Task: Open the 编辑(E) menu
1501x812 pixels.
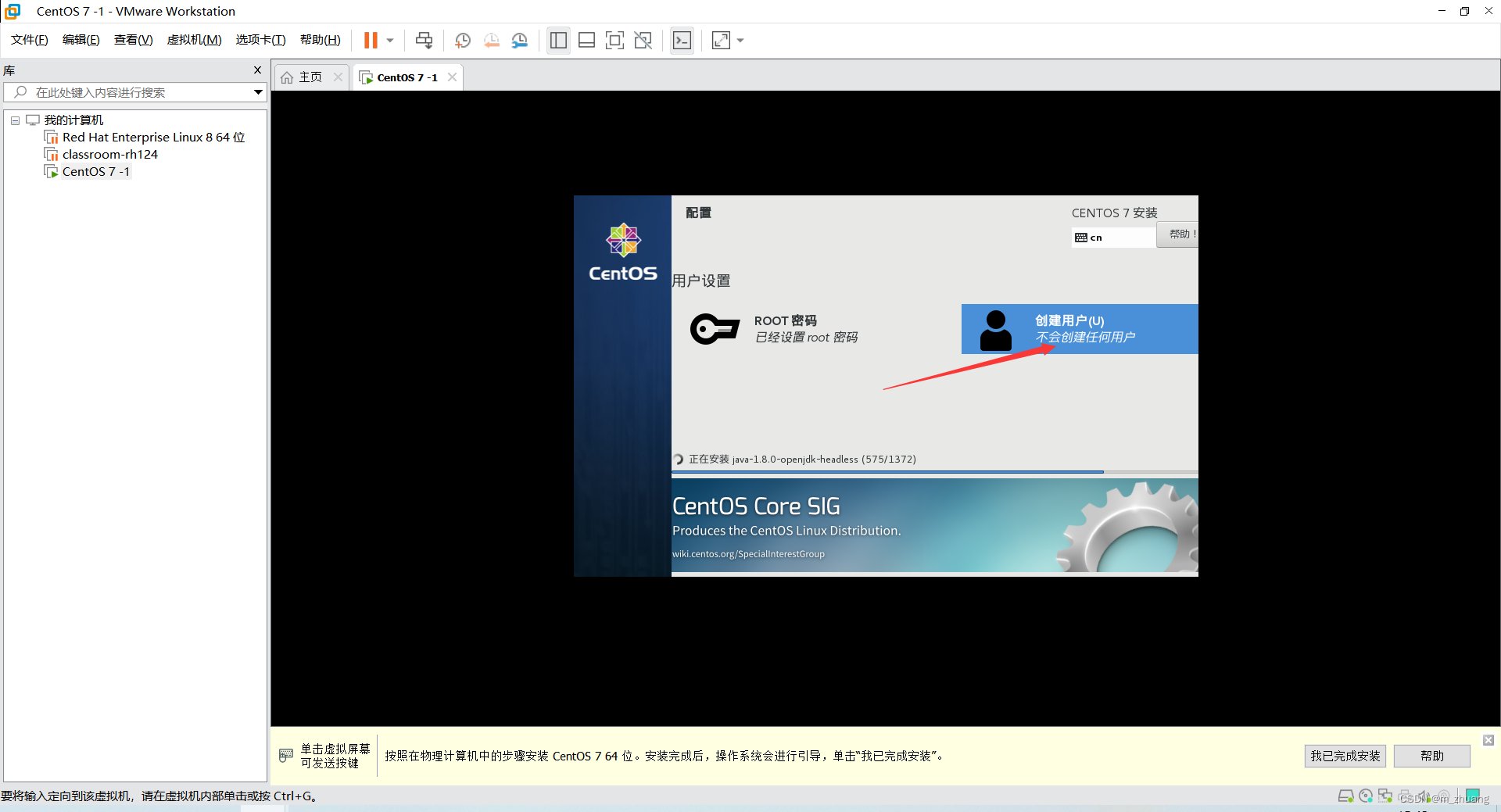Action: [81, 40]
